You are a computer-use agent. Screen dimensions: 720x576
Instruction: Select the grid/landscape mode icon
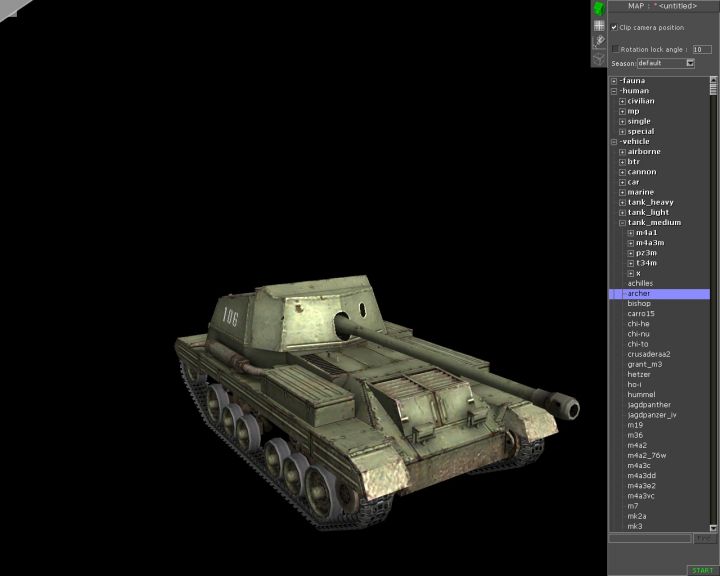click(598, 26)
